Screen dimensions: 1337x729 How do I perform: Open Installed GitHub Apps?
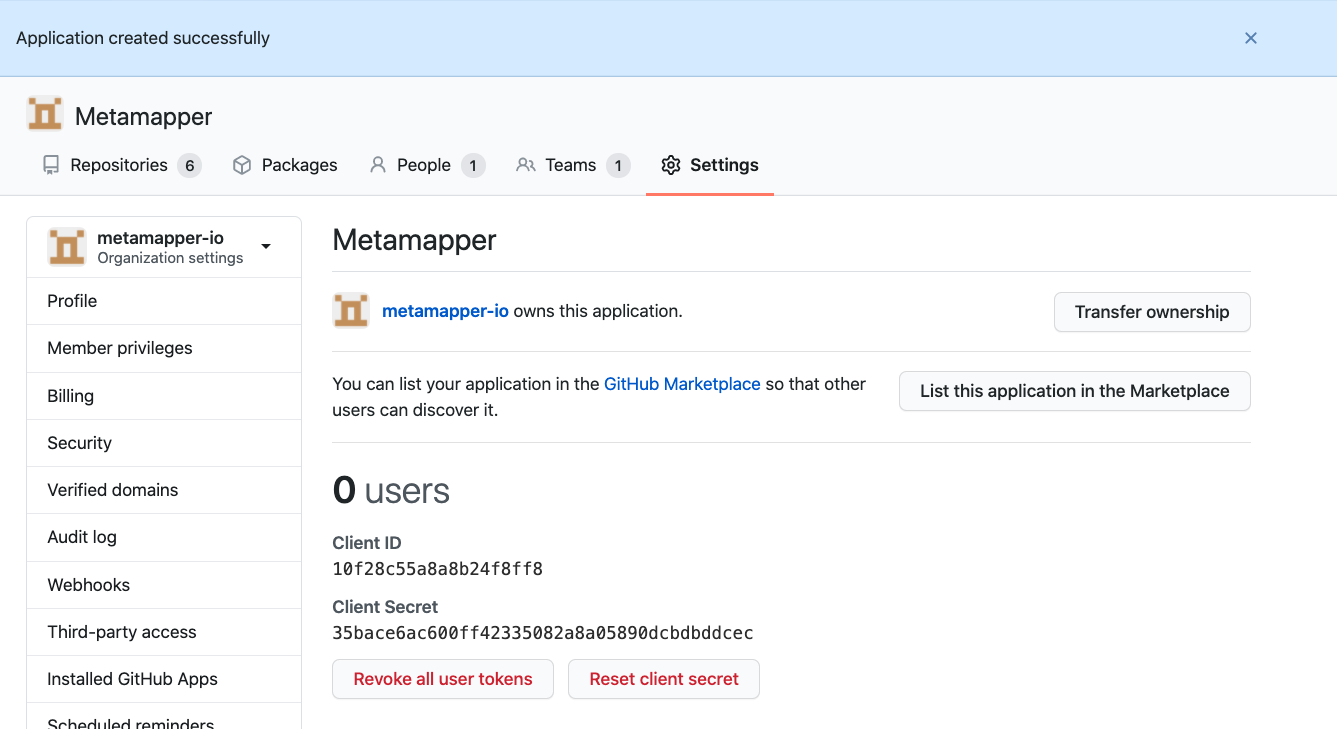click(164, 679)
